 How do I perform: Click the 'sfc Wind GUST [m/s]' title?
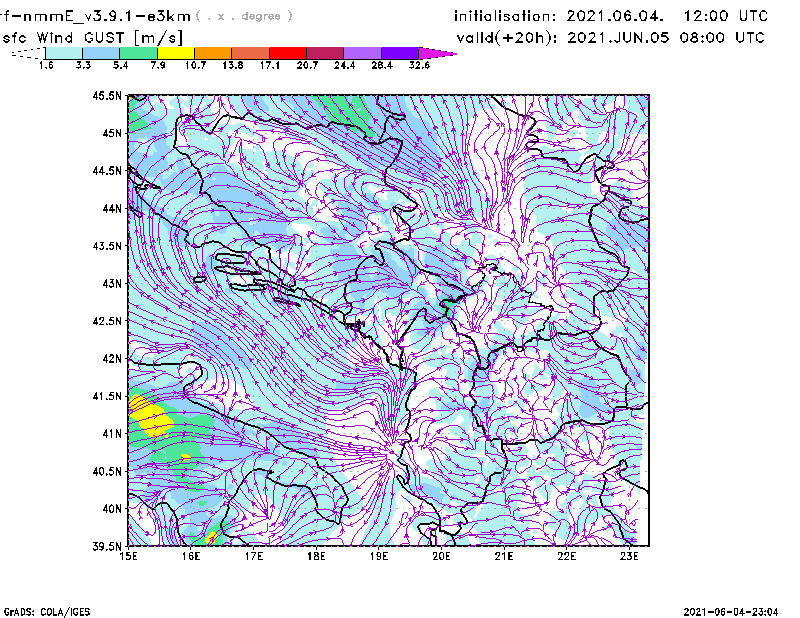pos(92,38)
